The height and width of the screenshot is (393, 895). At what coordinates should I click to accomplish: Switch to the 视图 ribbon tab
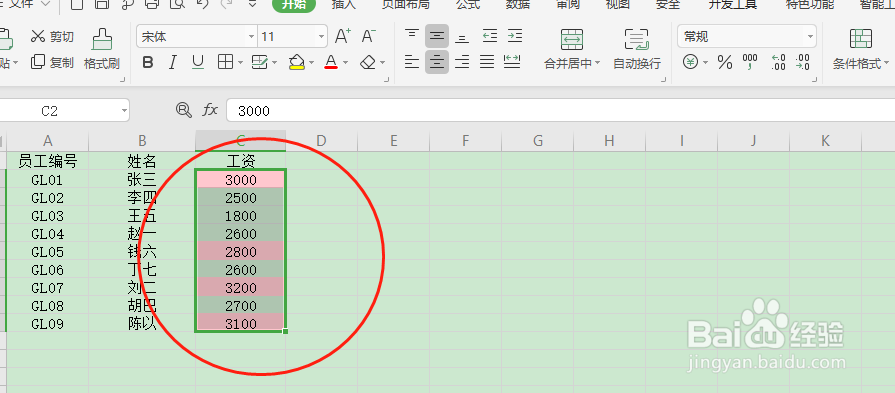[x=618, y=5]
